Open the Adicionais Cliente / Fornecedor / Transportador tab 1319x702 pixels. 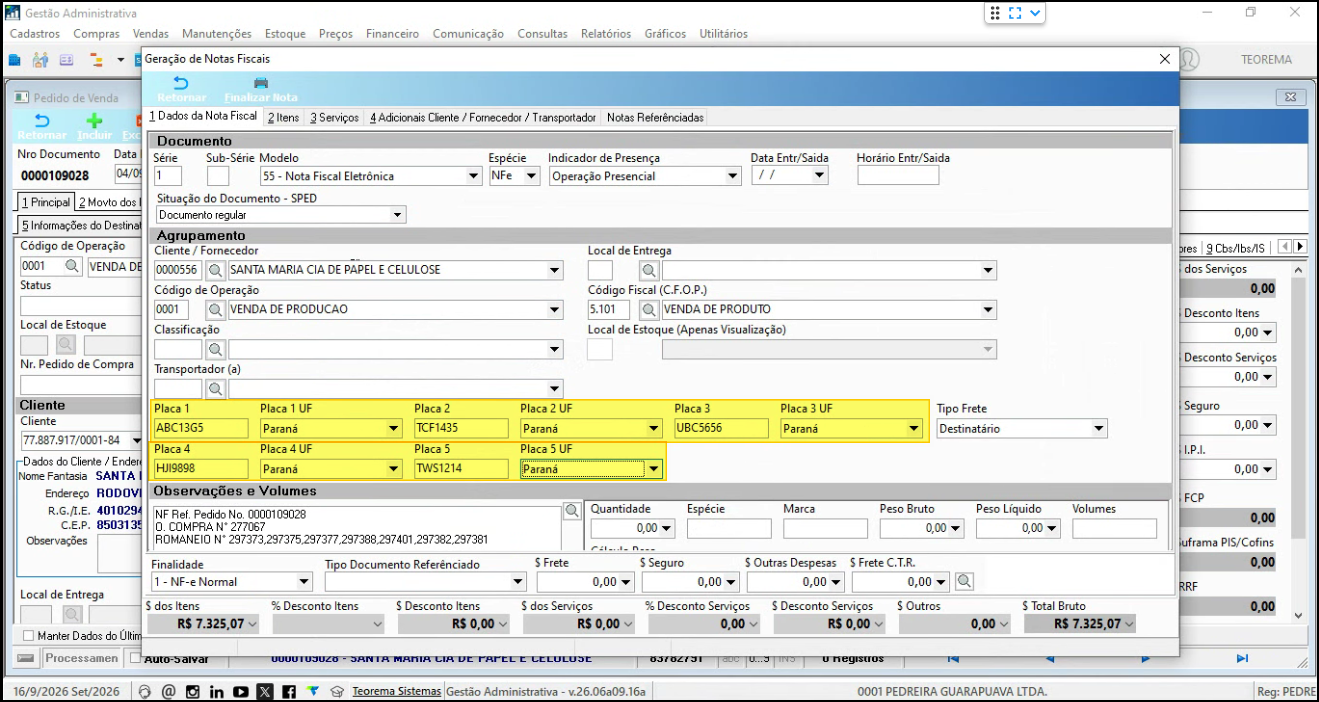[483, 117]
